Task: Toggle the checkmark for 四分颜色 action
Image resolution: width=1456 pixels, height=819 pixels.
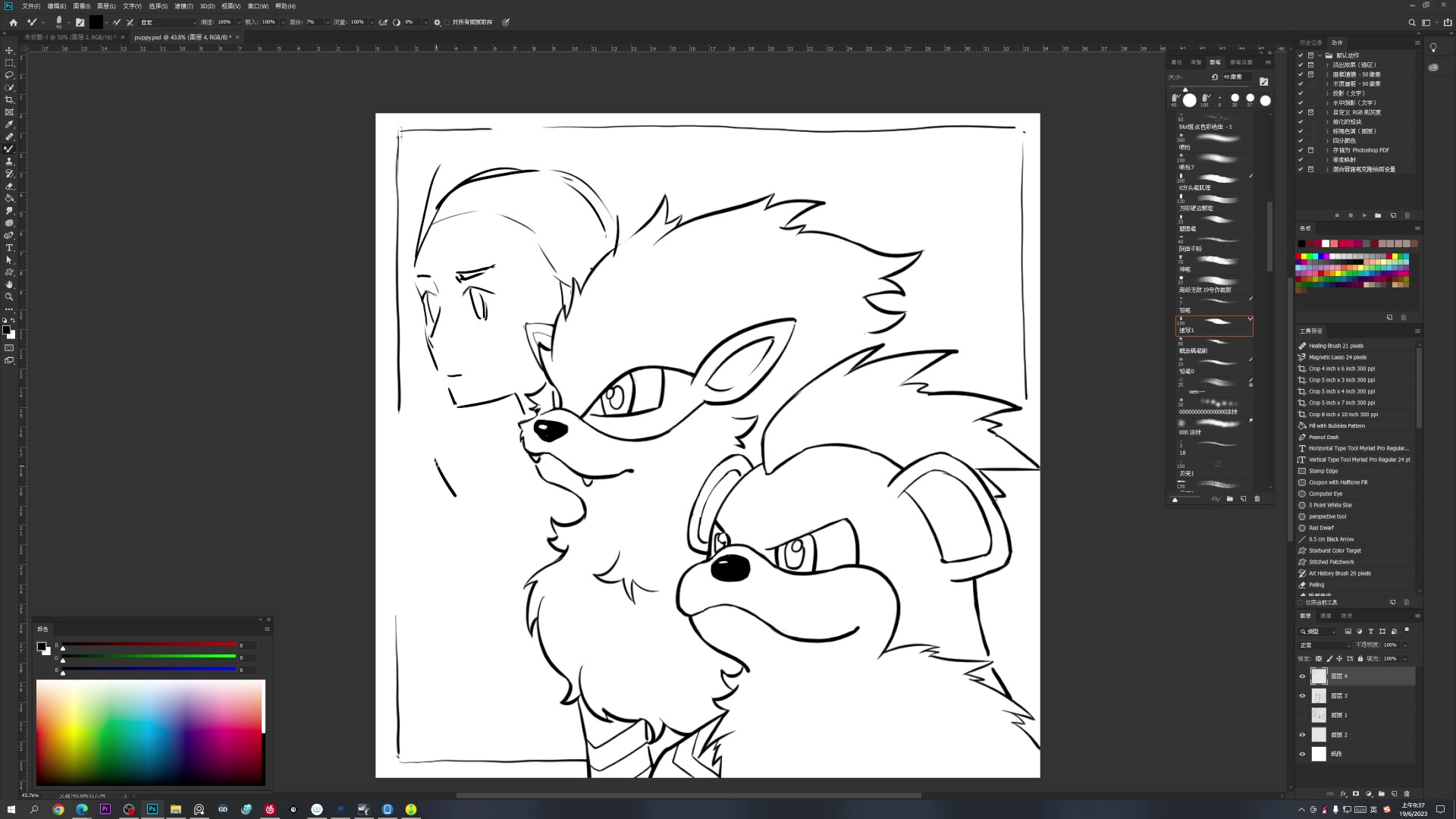Action: click(x=1301, y=140)
